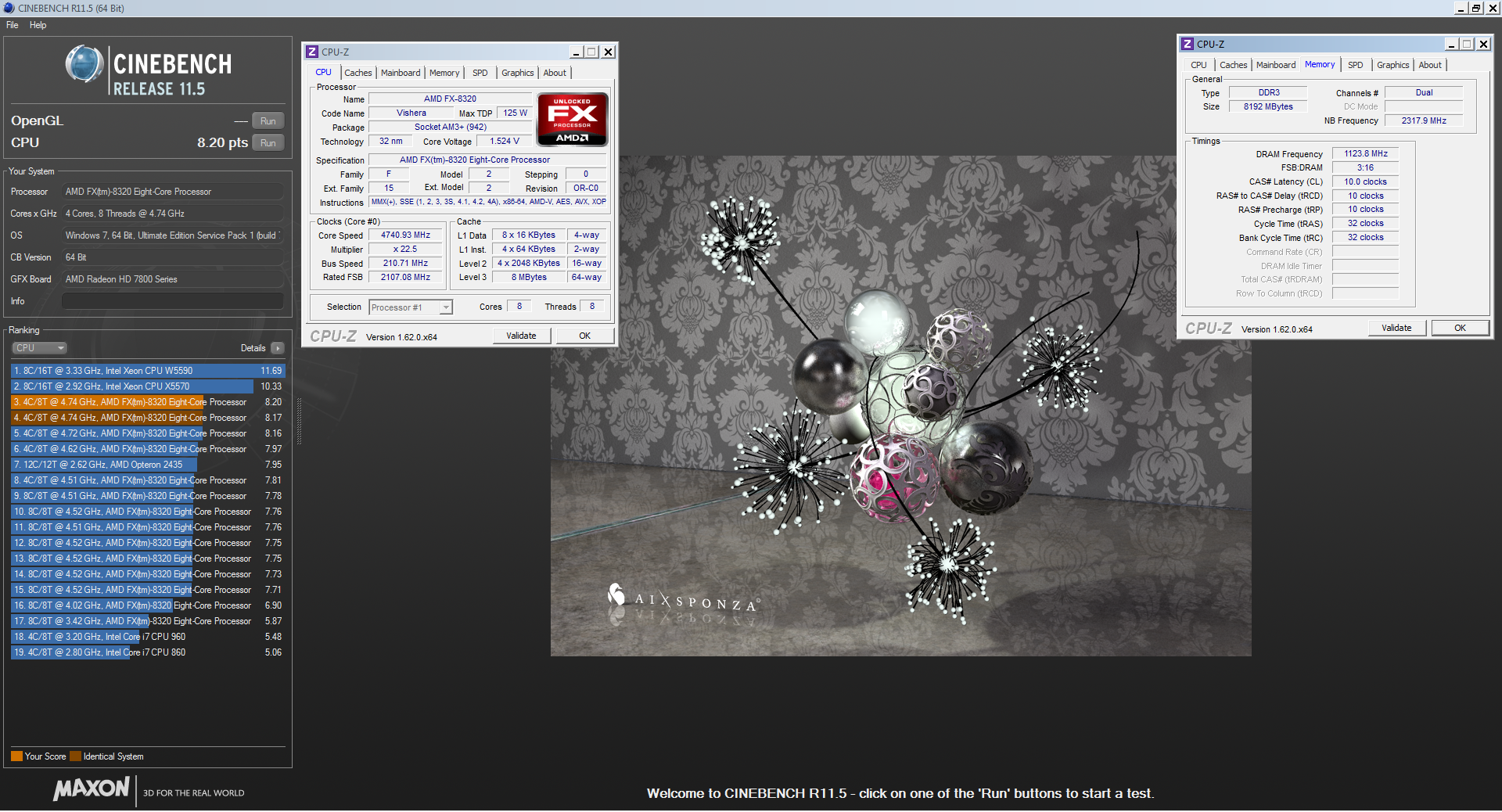
Task: Click the Cinebench title bar app icon
Action: point(9,8)
